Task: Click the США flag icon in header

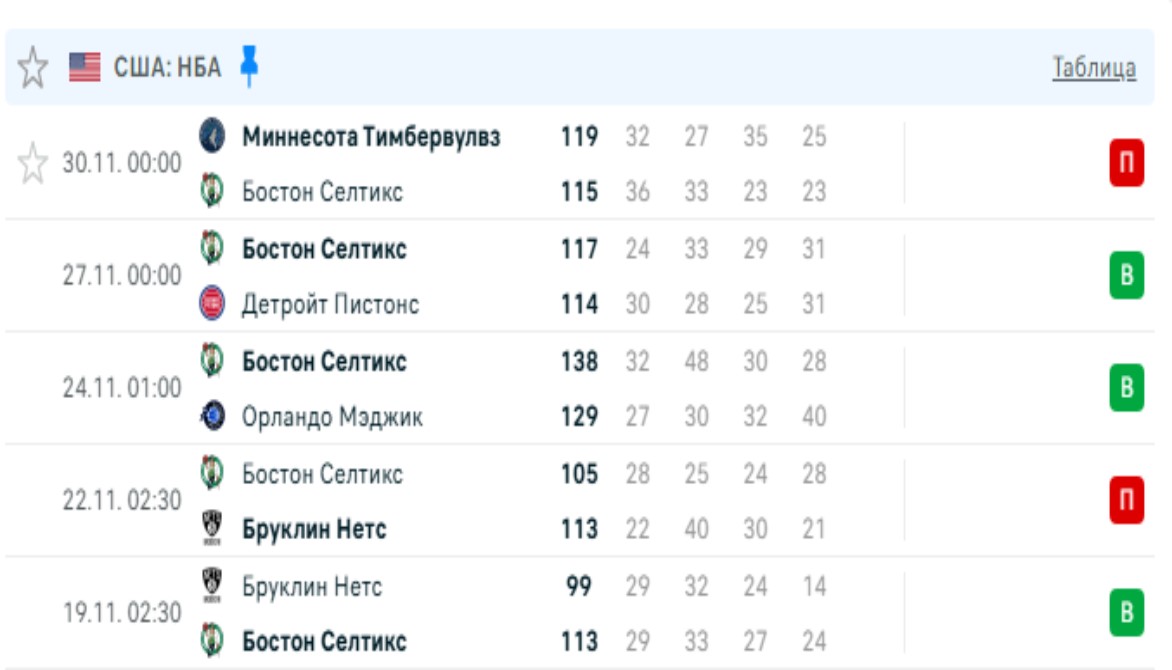Action: (85, 68)
